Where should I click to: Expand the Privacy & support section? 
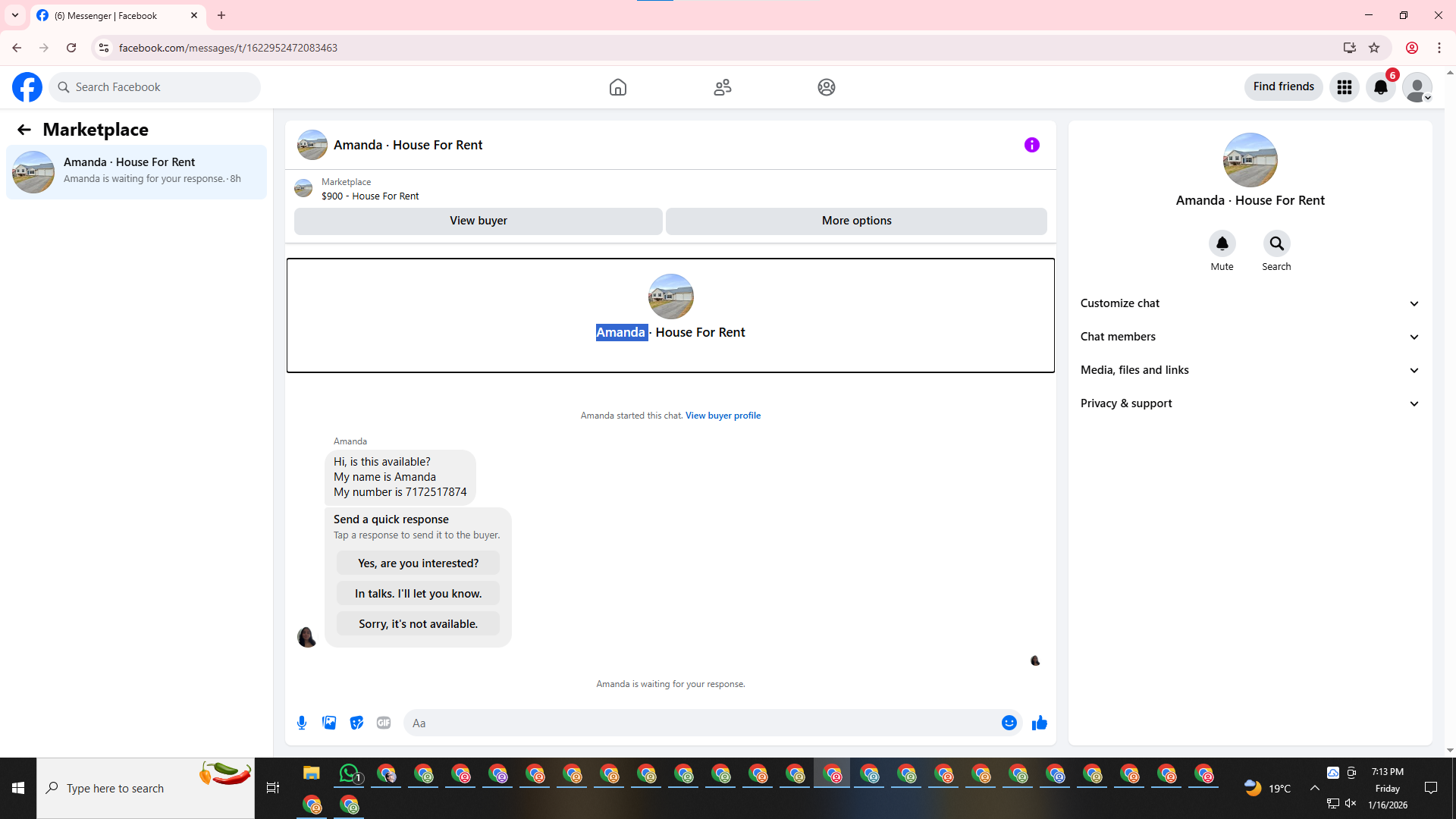pos(1250,403)
